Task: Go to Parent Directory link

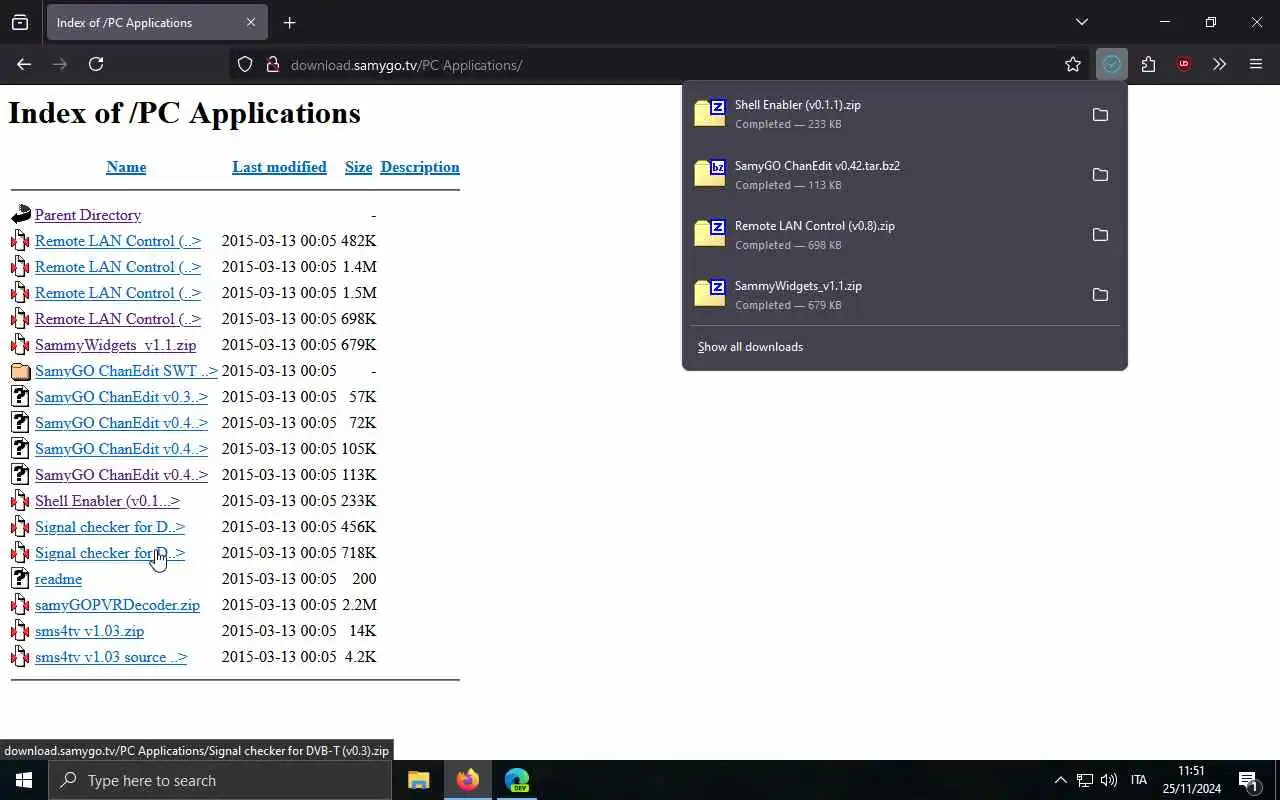Action: [x=88, y=215]
